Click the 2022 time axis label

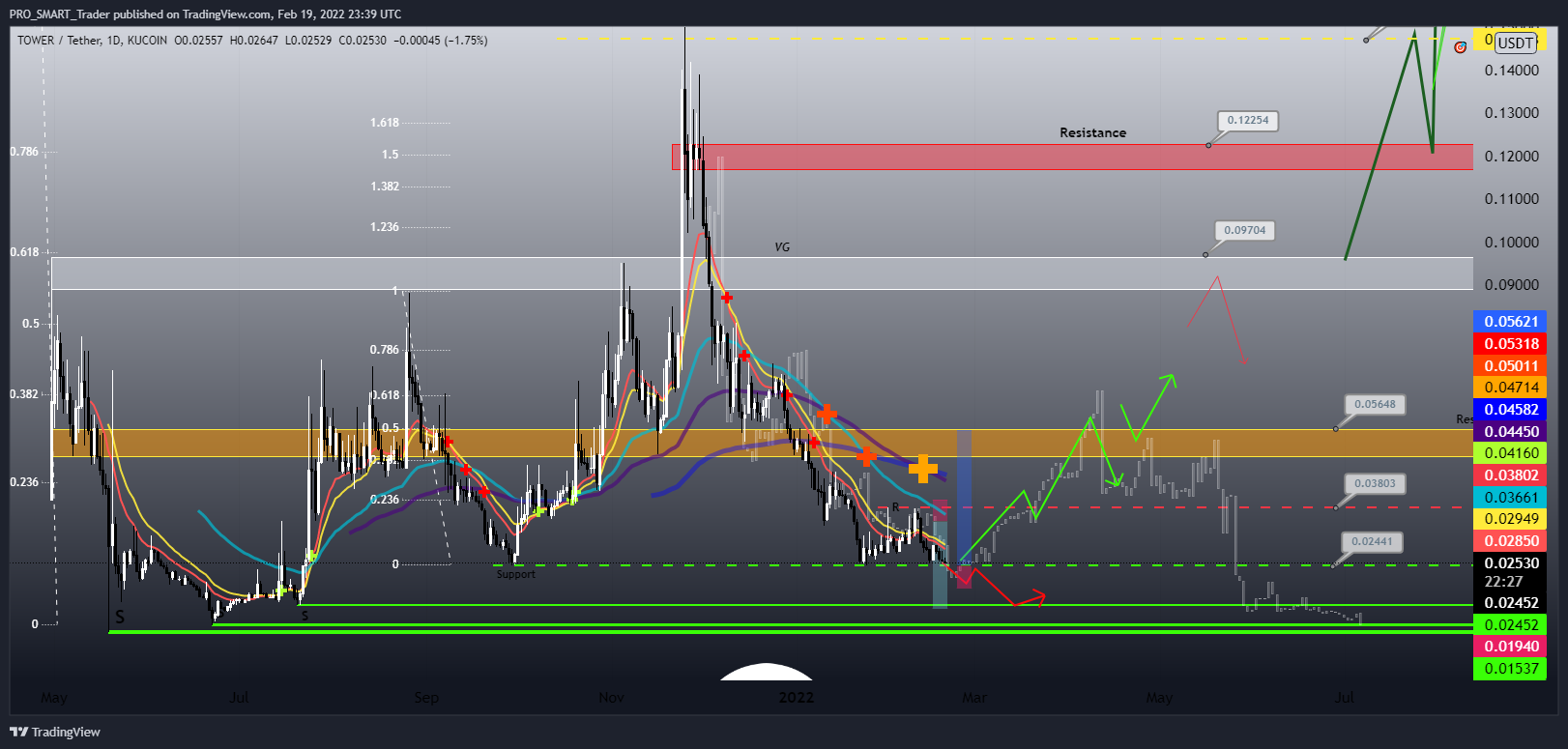(797, 698)
